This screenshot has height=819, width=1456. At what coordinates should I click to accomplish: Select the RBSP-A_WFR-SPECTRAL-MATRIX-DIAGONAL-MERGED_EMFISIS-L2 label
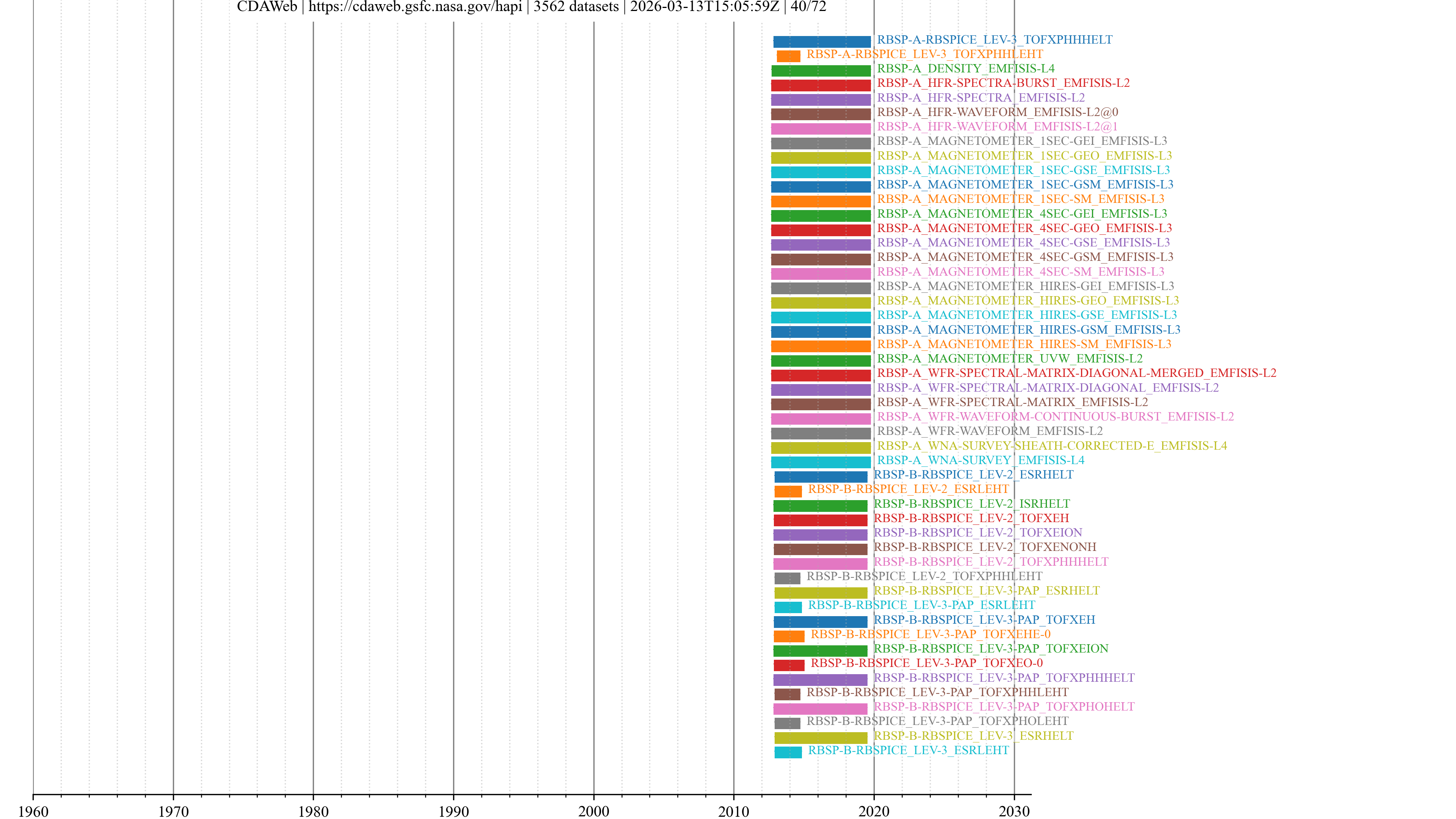1076,373
